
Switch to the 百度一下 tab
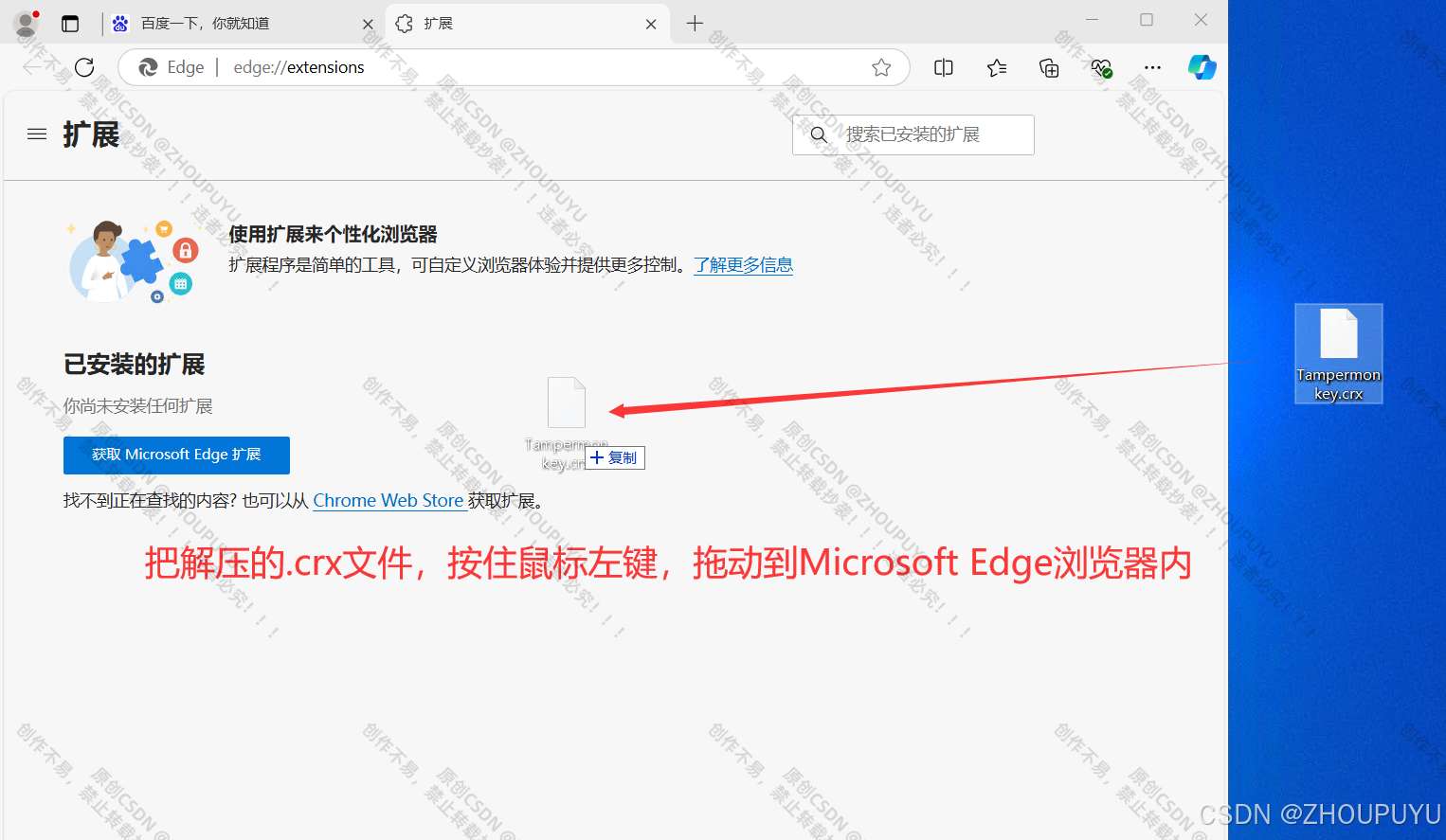click(205, 24)
